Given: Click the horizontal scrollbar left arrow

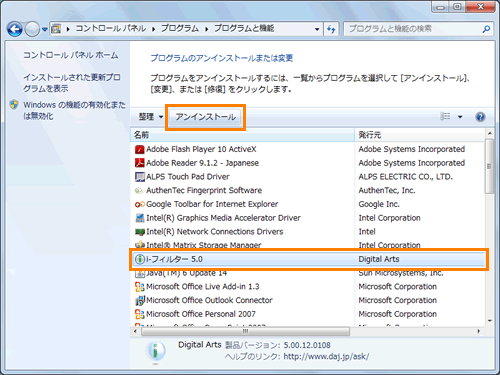Looking at the screenshot, I should (135, 331).
